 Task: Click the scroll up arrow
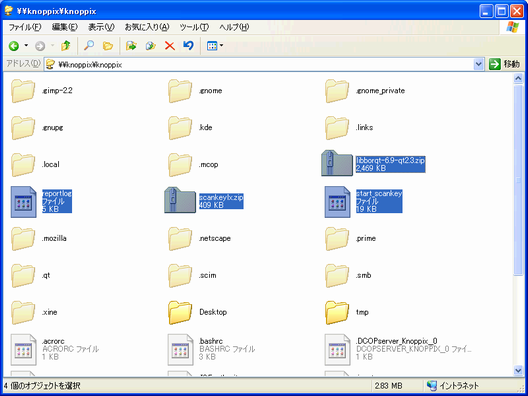[518, 79]
